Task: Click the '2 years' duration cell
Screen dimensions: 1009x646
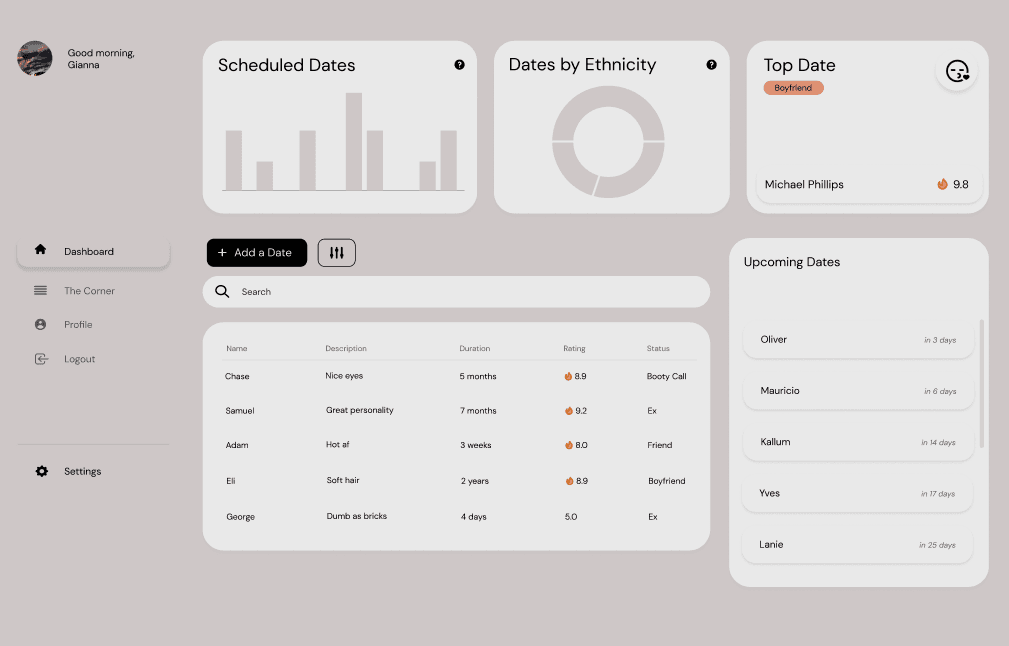Action: click(475, 481)
